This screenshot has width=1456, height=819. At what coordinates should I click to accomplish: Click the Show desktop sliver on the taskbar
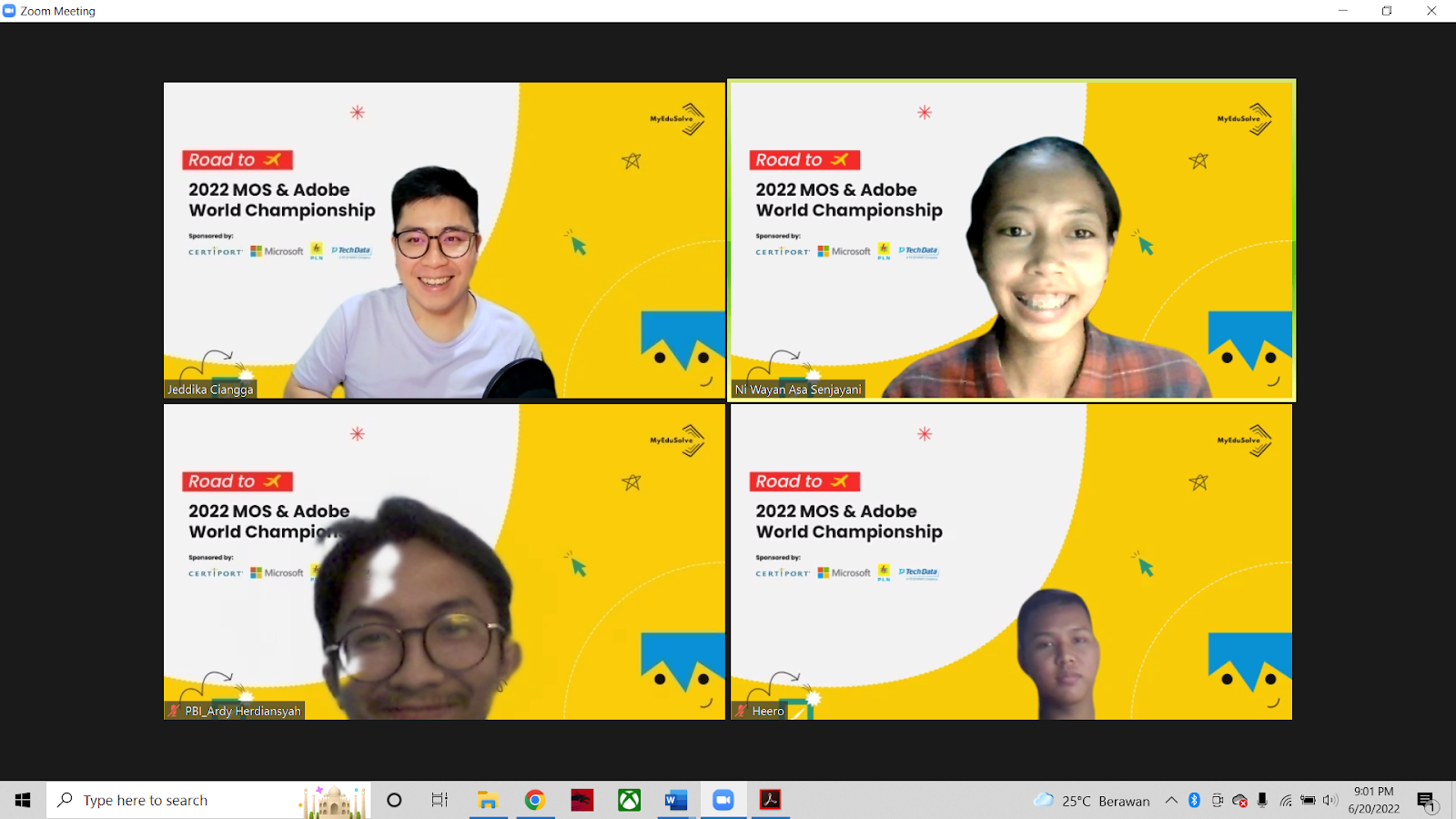(1453, 801)
